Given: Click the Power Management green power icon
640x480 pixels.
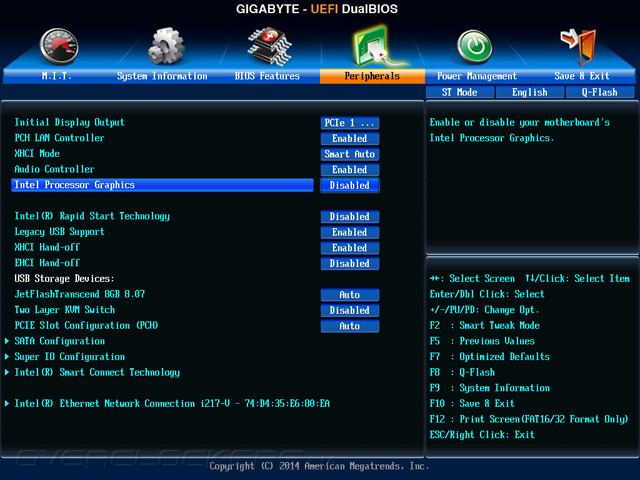Looking at the screenshot, I should (x=474, y=47).
